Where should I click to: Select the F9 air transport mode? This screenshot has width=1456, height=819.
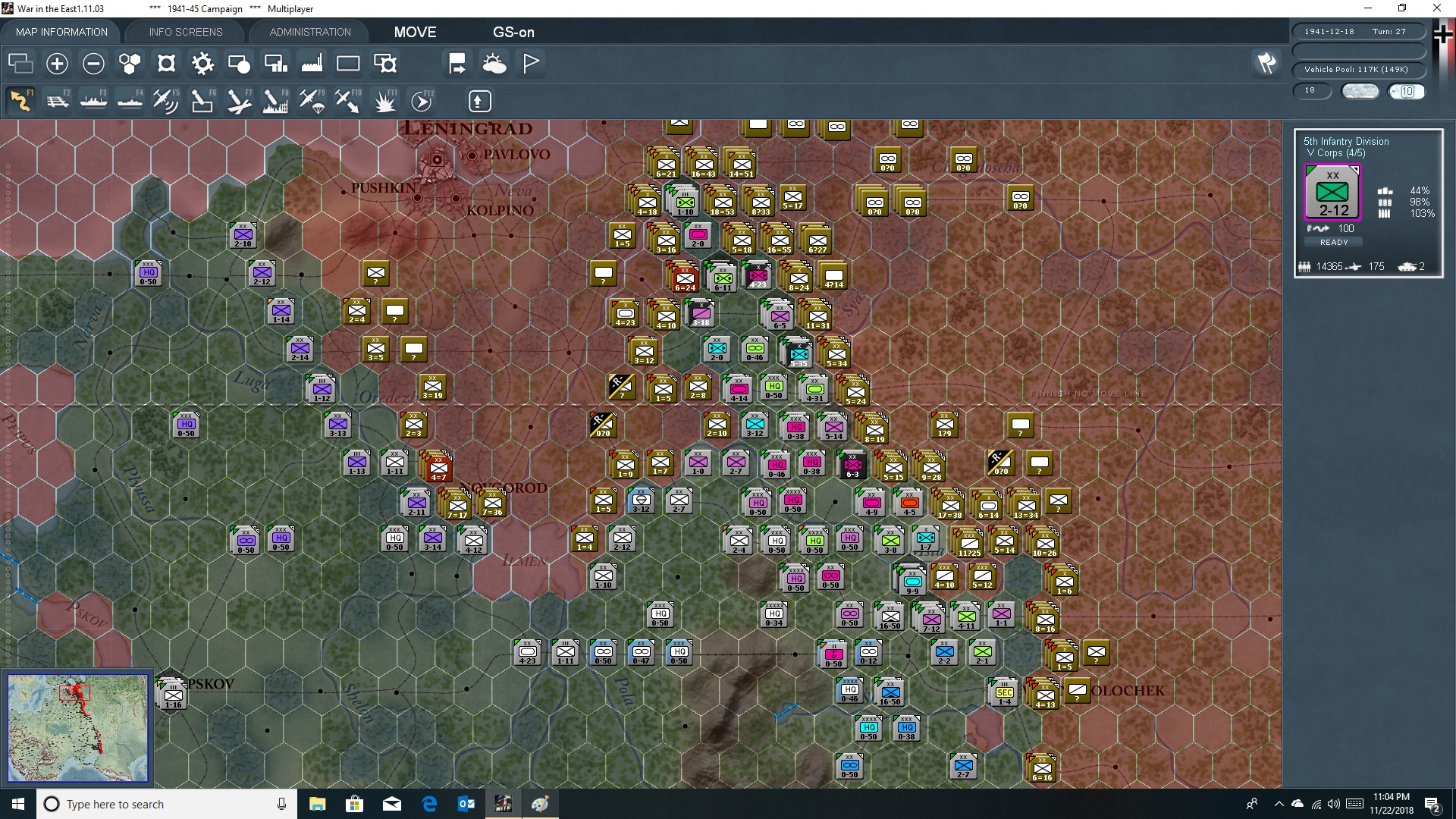[312, 101]
